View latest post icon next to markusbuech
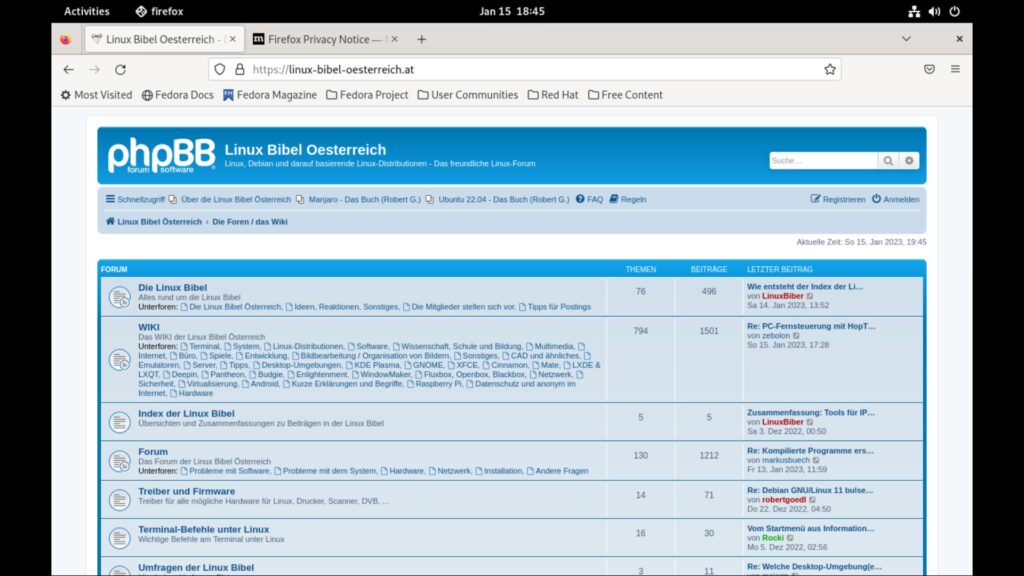 tap(816, 460)
